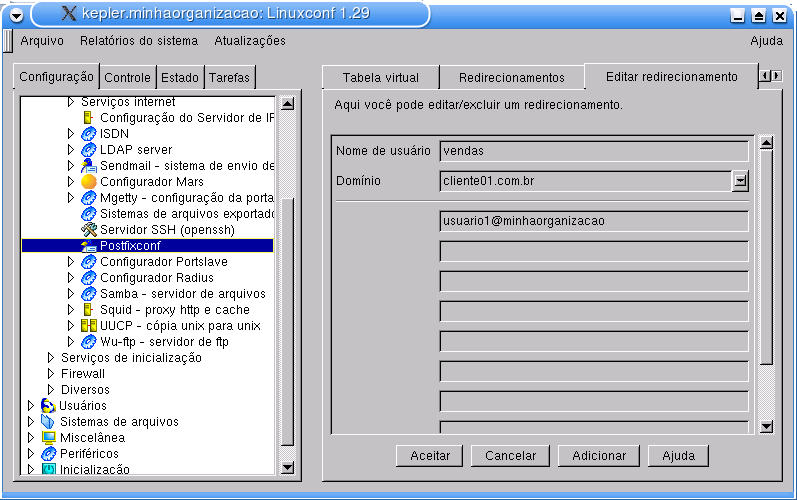Switch to the Estado tab
Viewport: 797px width, 500px height.
tap(180, 78)
